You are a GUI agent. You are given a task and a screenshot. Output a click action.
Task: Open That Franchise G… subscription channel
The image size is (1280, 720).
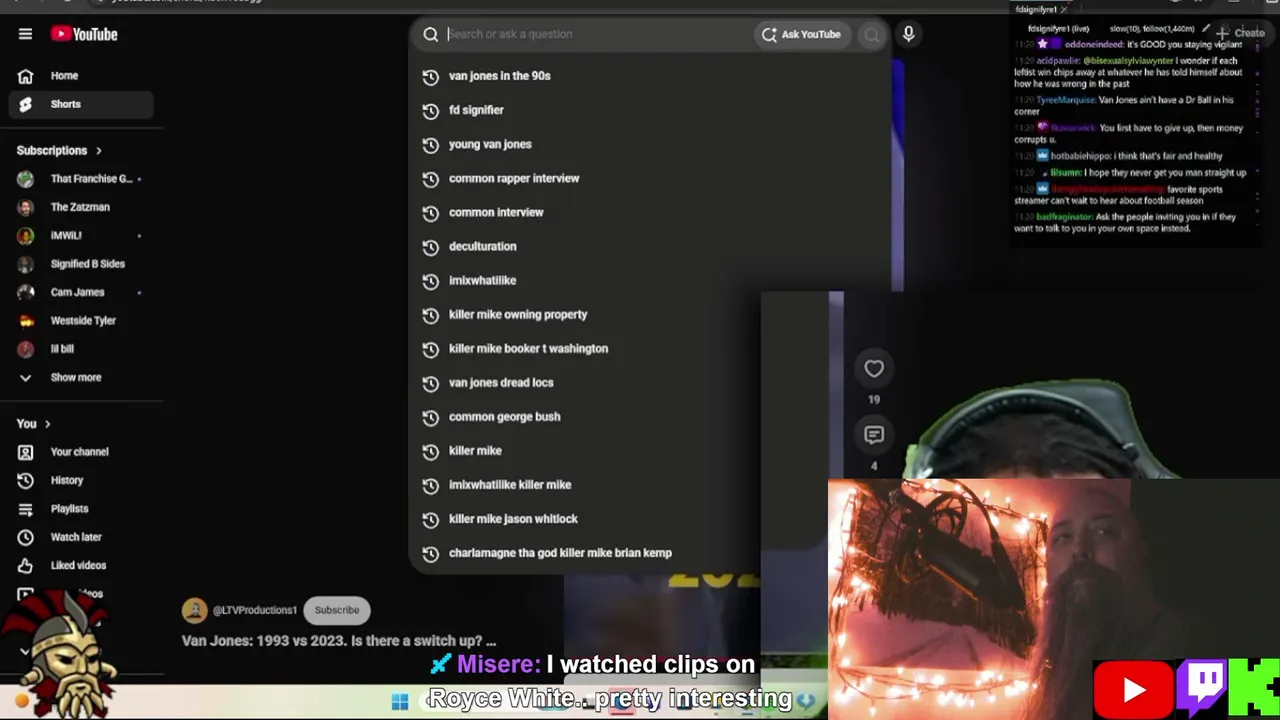(x=80, y=179)
